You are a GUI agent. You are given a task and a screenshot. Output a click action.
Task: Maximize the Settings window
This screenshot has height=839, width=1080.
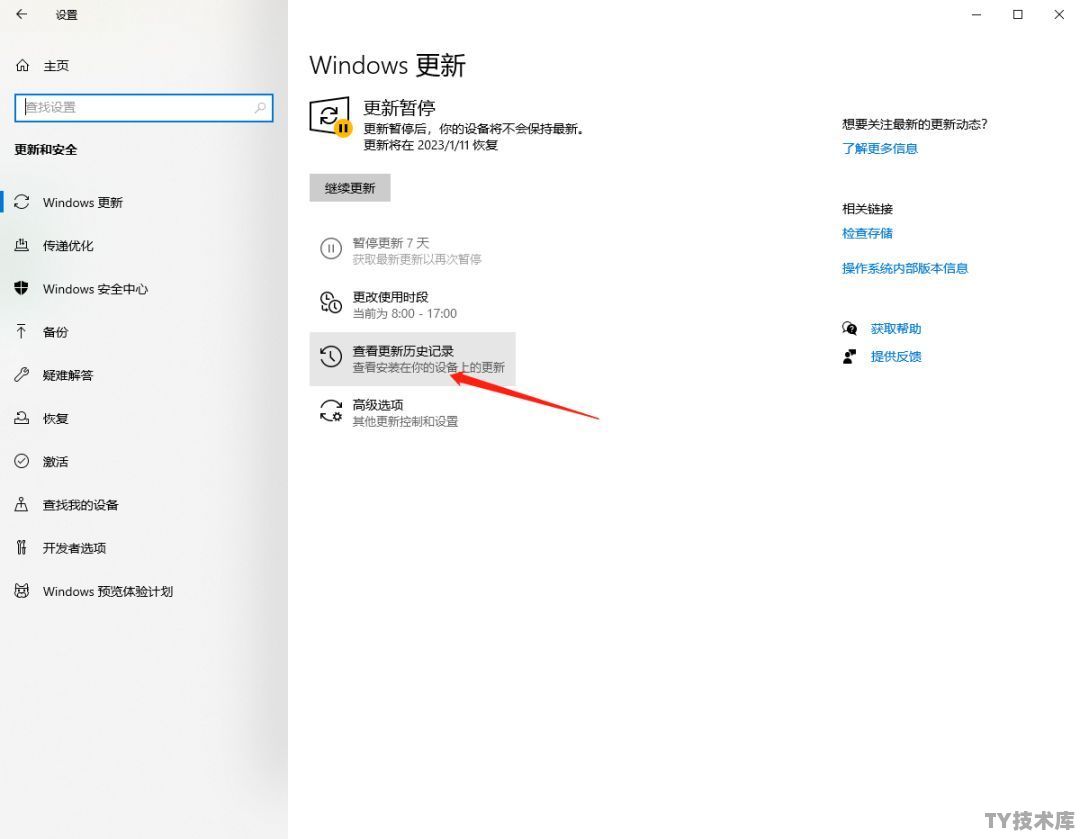click(x=1017, y=14)
